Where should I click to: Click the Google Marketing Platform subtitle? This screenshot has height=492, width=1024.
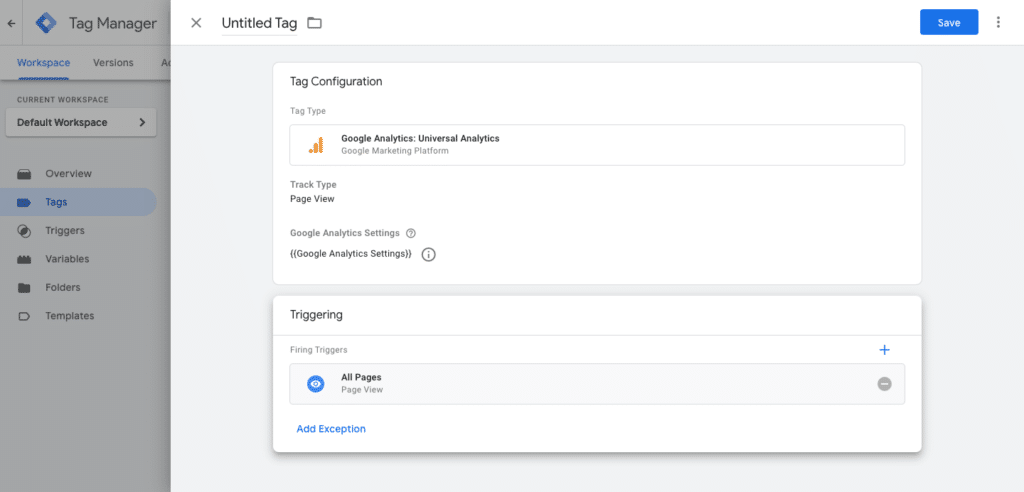pos(394,151)
